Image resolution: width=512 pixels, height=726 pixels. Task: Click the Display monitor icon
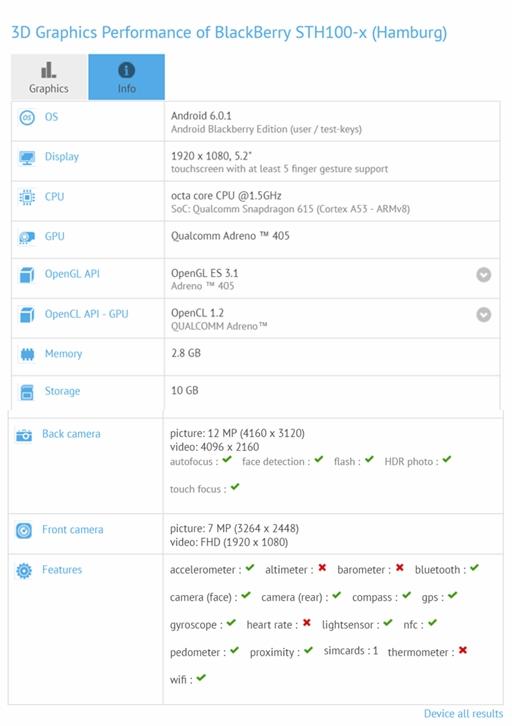point(27,158)
